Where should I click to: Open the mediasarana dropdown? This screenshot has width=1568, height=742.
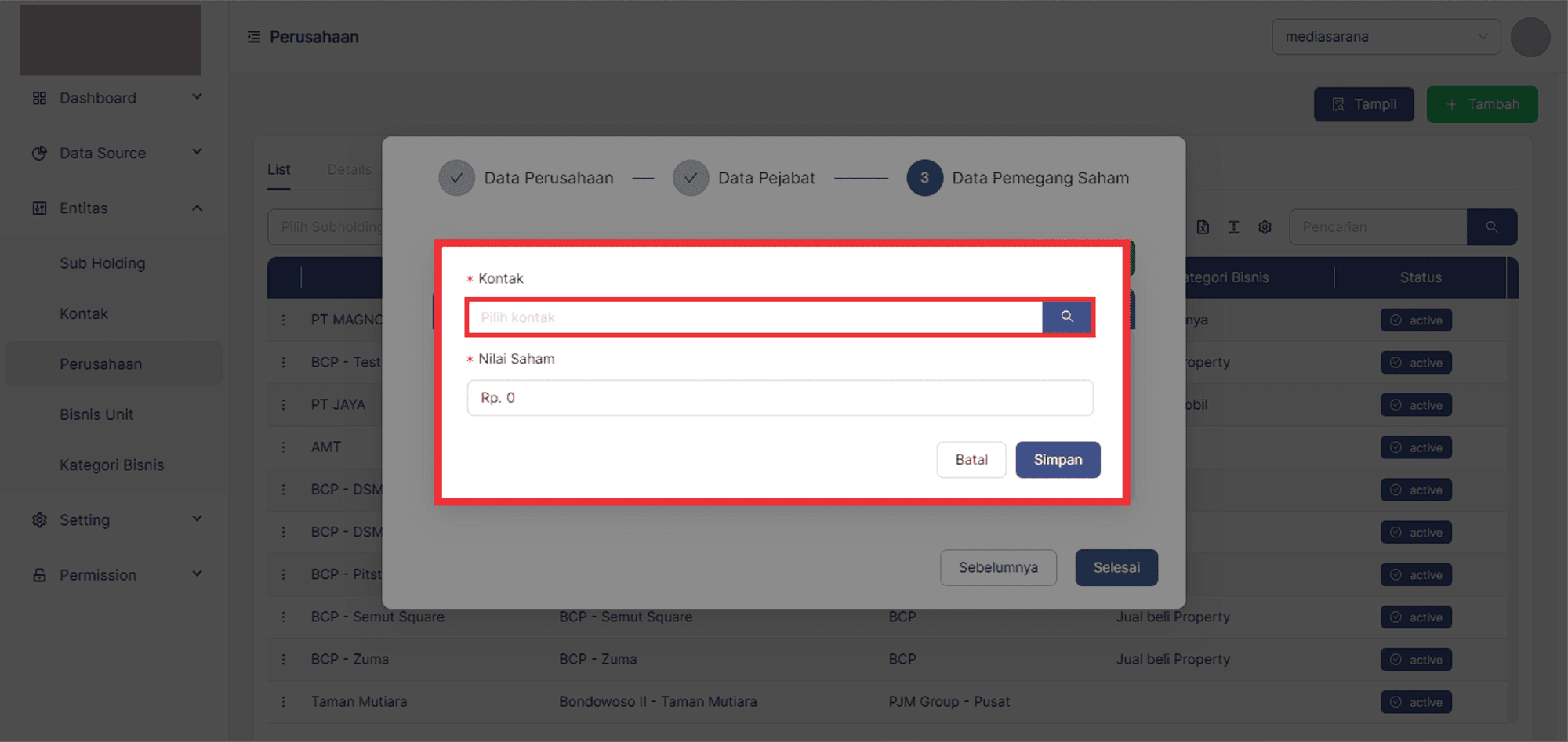click(x=1385, y=37)
